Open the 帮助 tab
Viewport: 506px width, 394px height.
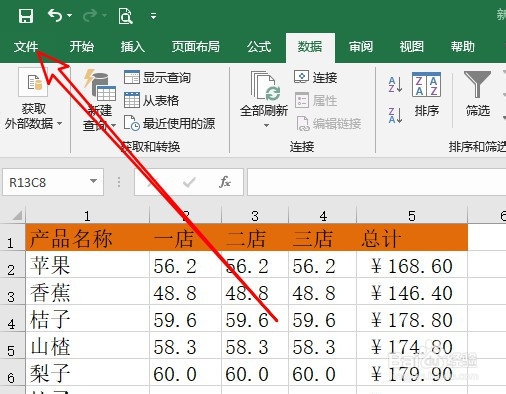463,46
